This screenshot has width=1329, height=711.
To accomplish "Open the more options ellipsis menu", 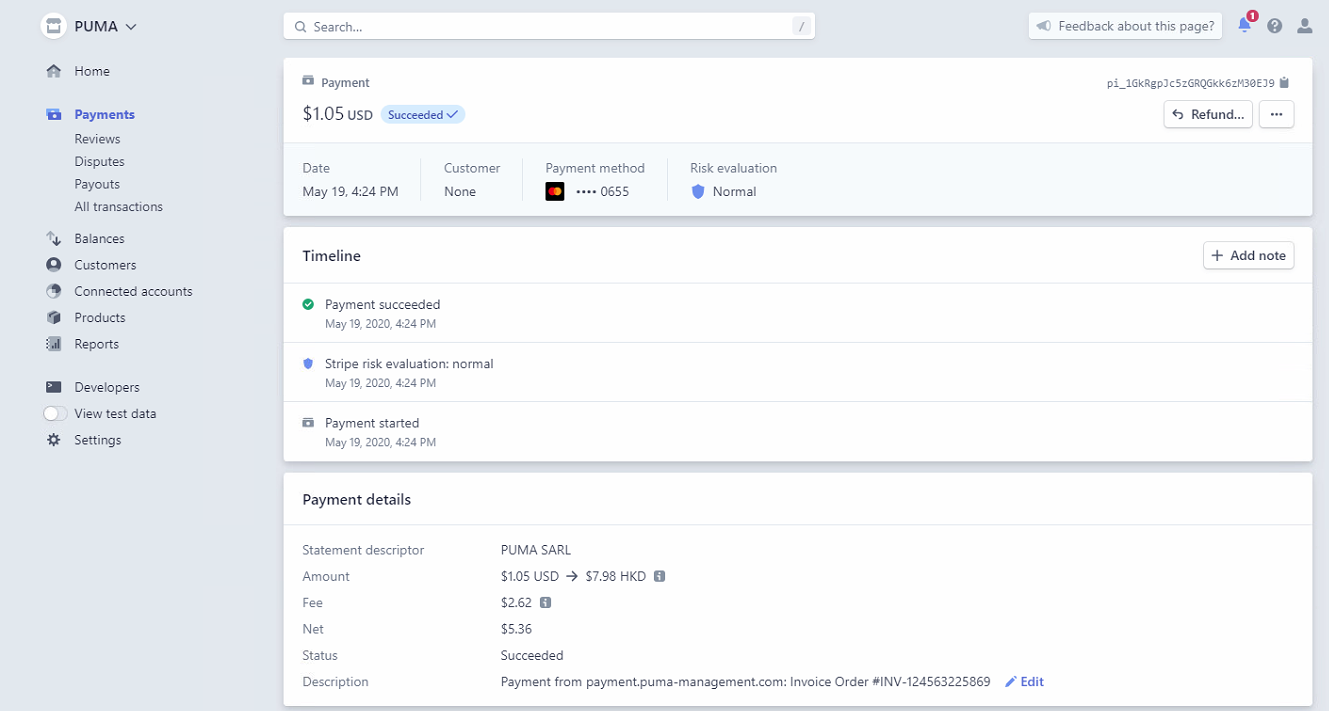I will [x=1276, y=115].
